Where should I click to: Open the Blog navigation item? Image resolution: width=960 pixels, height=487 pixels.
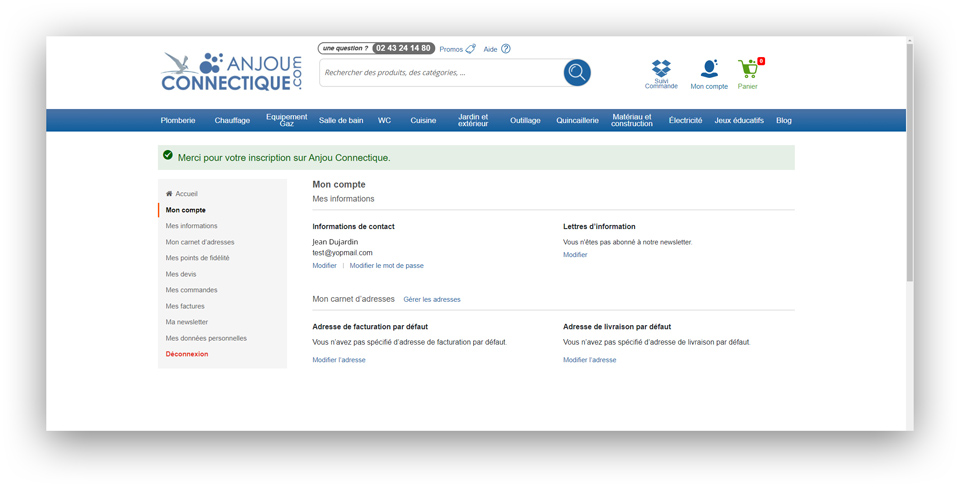[784, 121]
